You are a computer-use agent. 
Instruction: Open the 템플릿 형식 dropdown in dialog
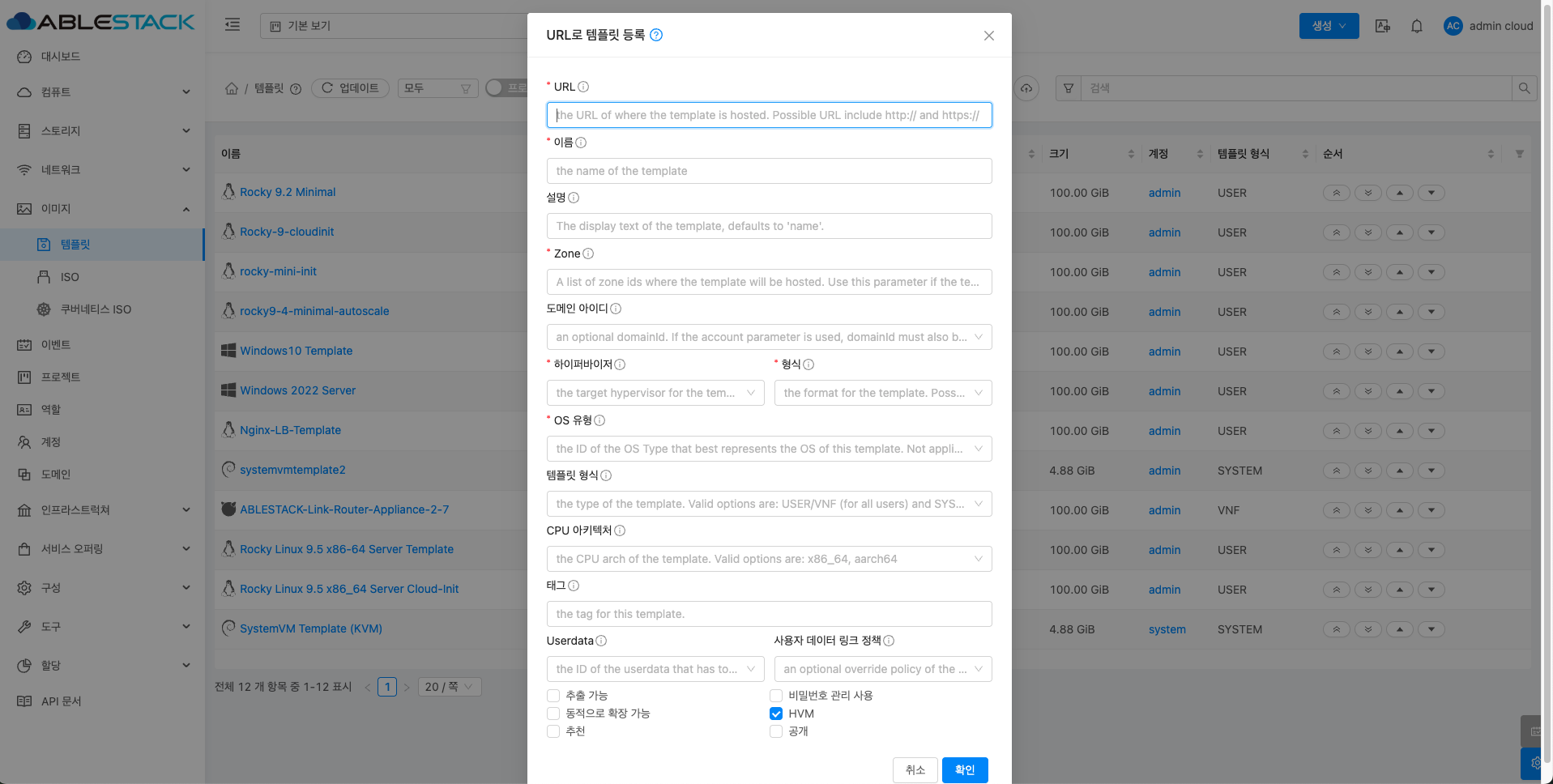click(x=770, y=504)
